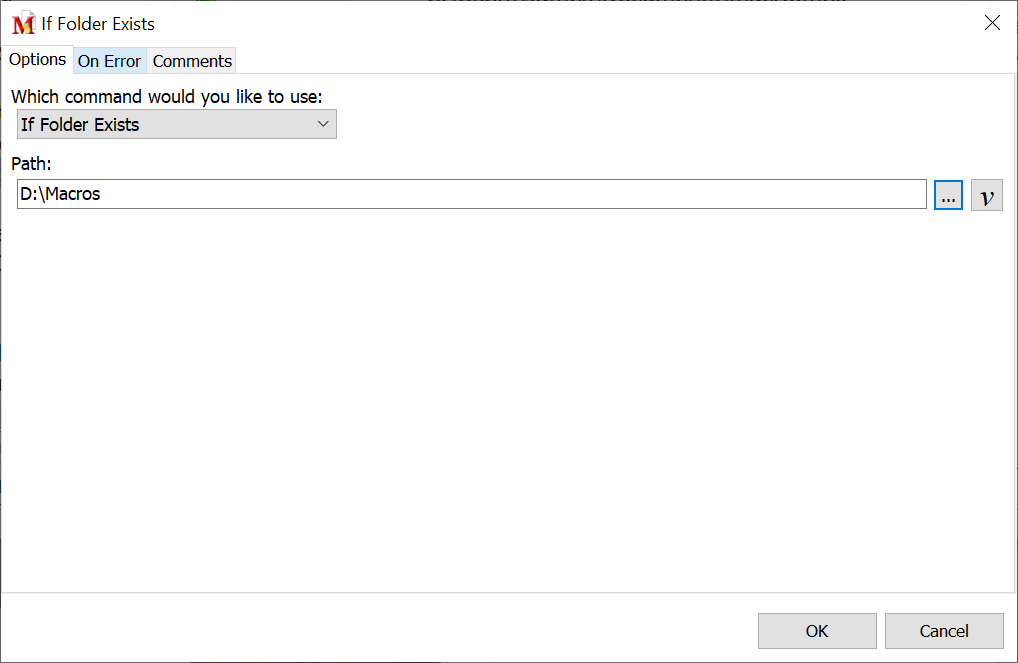Click the Macro Express M icon in title bar
1018x663 pixels.
[x=23, y=23]
